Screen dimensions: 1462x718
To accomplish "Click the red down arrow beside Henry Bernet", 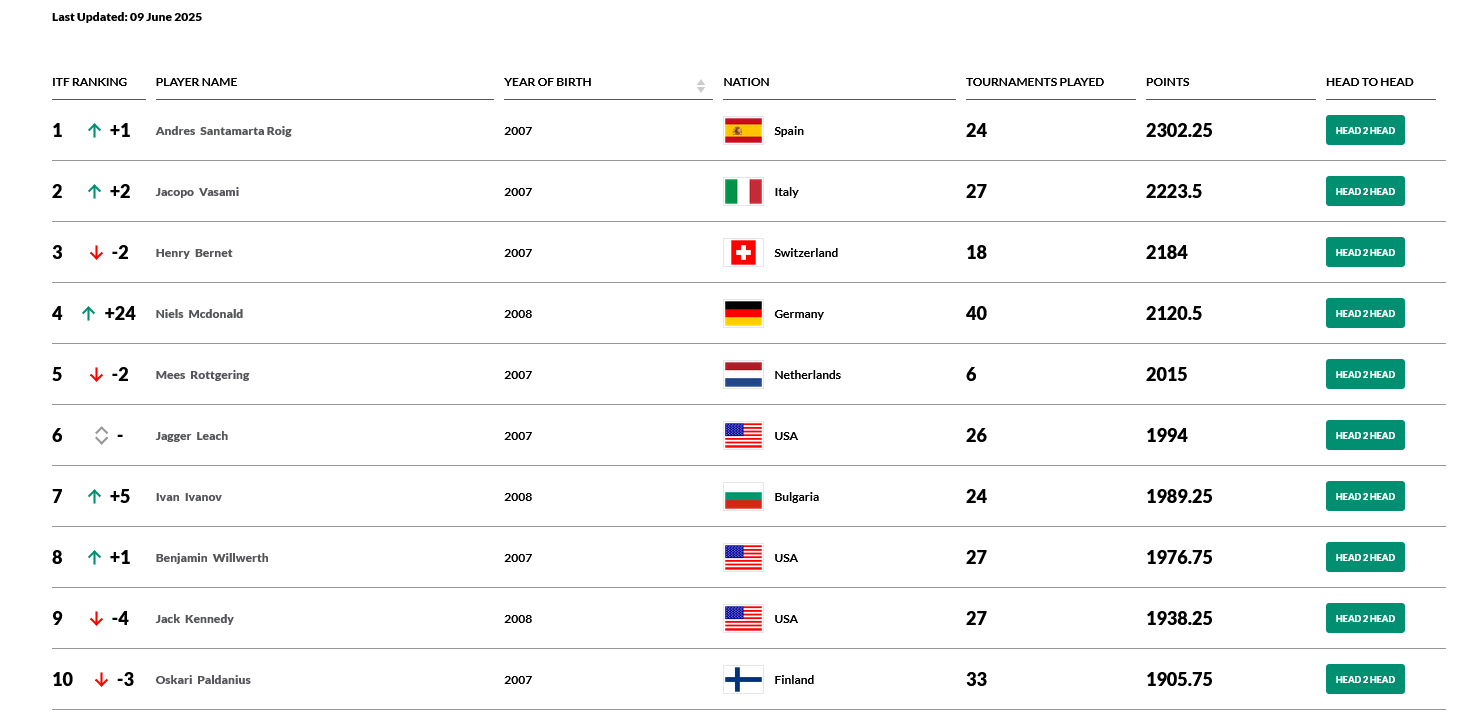I will (x=96, y=253).
